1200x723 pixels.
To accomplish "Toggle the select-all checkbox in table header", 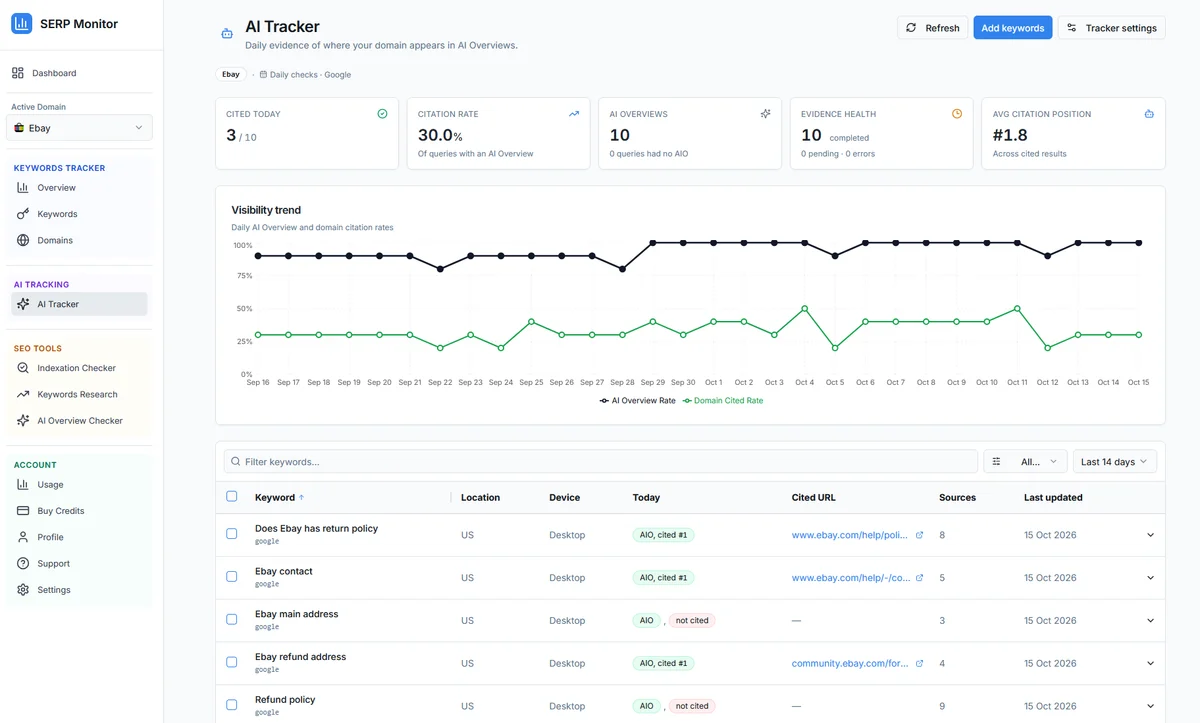I will click(232, 497).
